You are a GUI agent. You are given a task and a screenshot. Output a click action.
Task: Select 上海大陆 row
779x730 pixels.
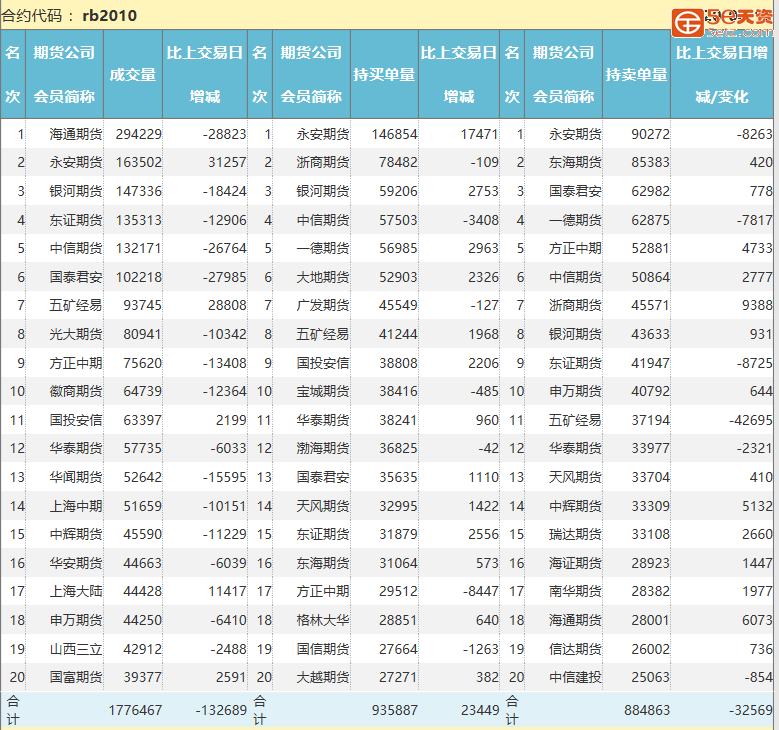[76, 592]
